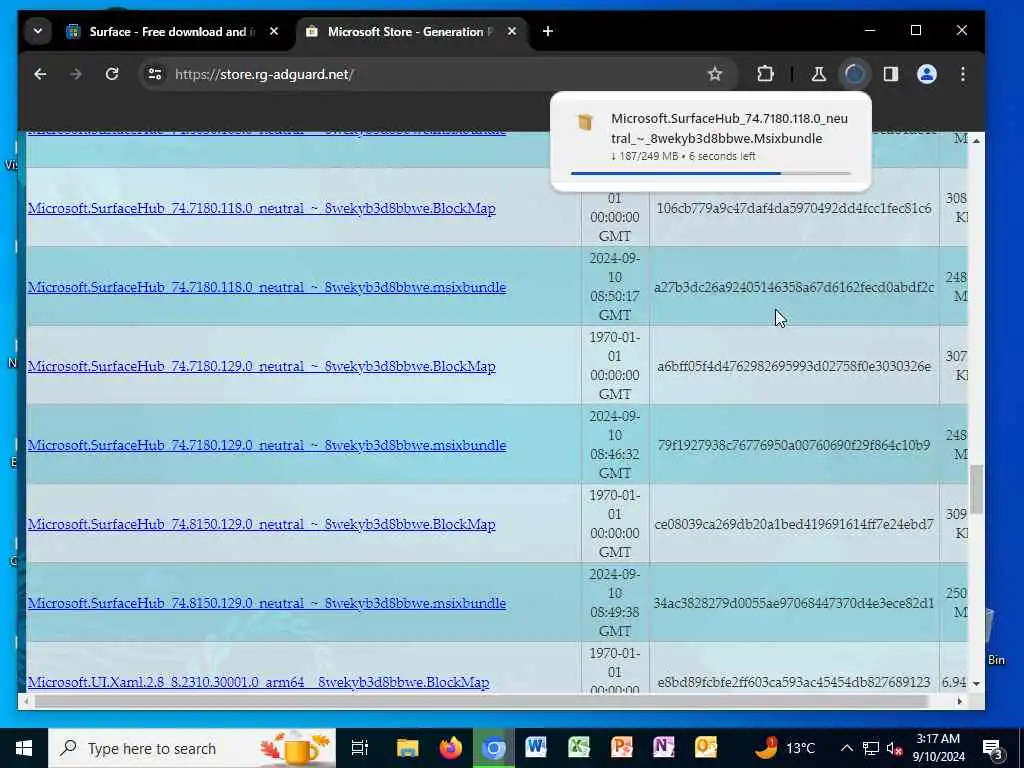Open Task View on the taskbar

360,748
